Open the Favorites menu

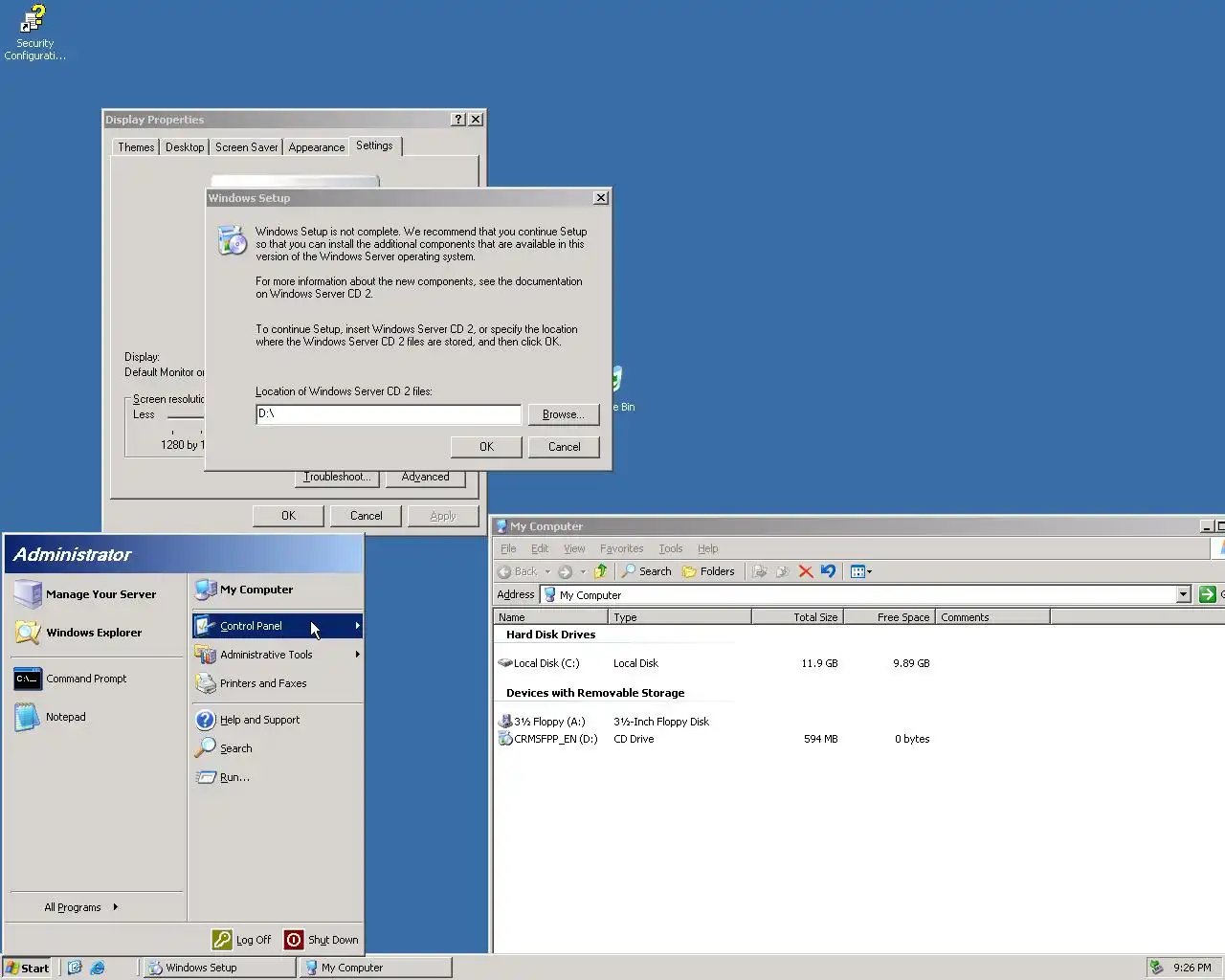point(621,548)
